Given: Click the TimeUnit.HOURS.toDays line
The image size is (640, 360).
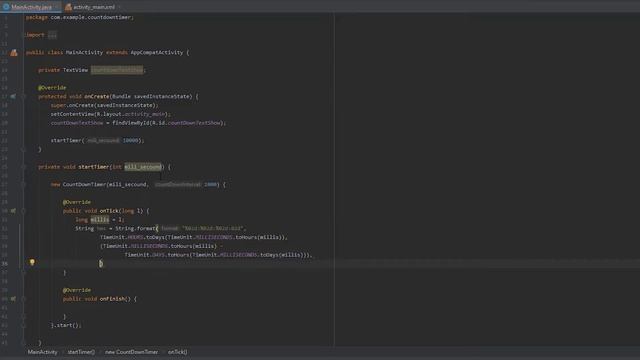Looking at the screenshot, I should [x=194, y=237].
